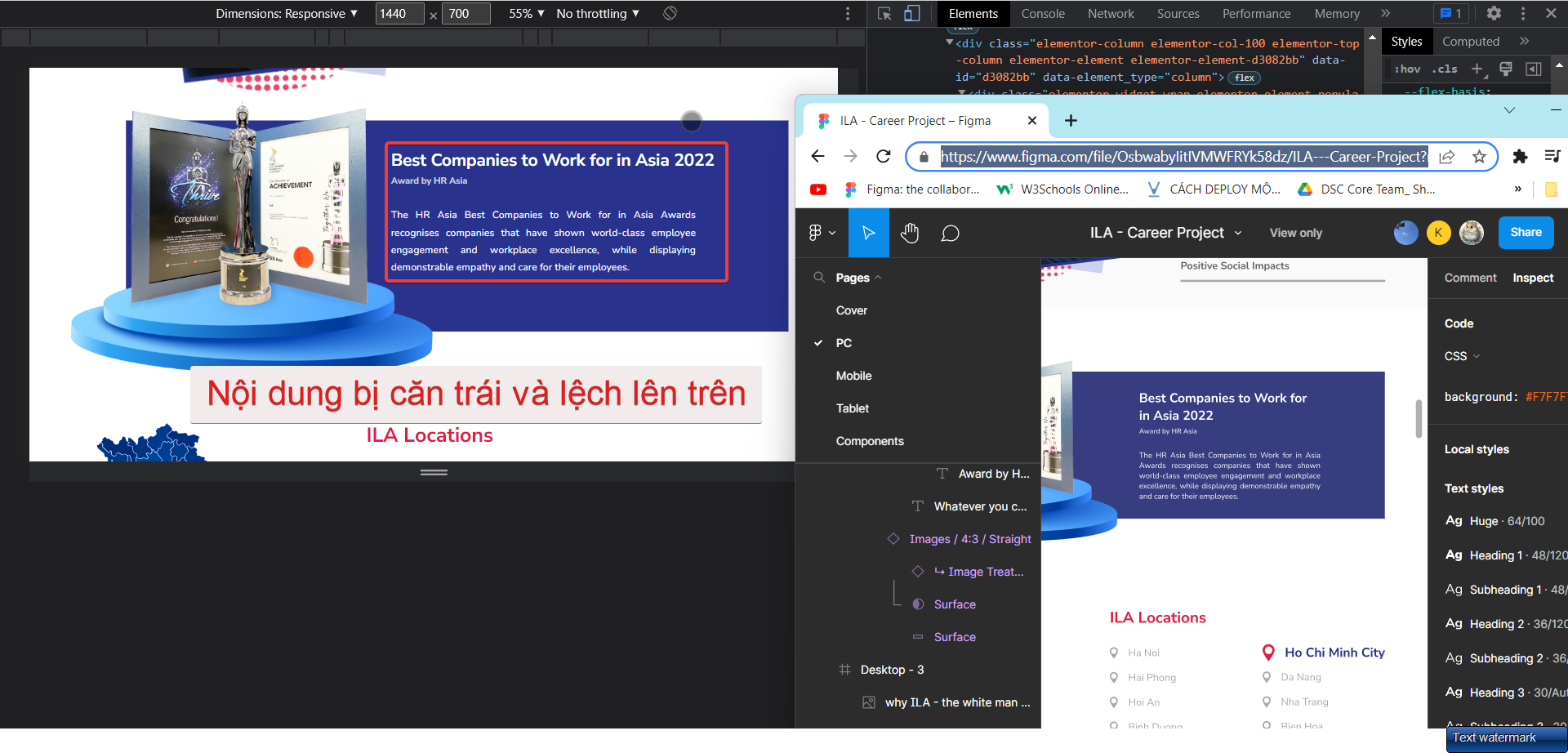Click the viewport width field showing 1440

point(399,13)
